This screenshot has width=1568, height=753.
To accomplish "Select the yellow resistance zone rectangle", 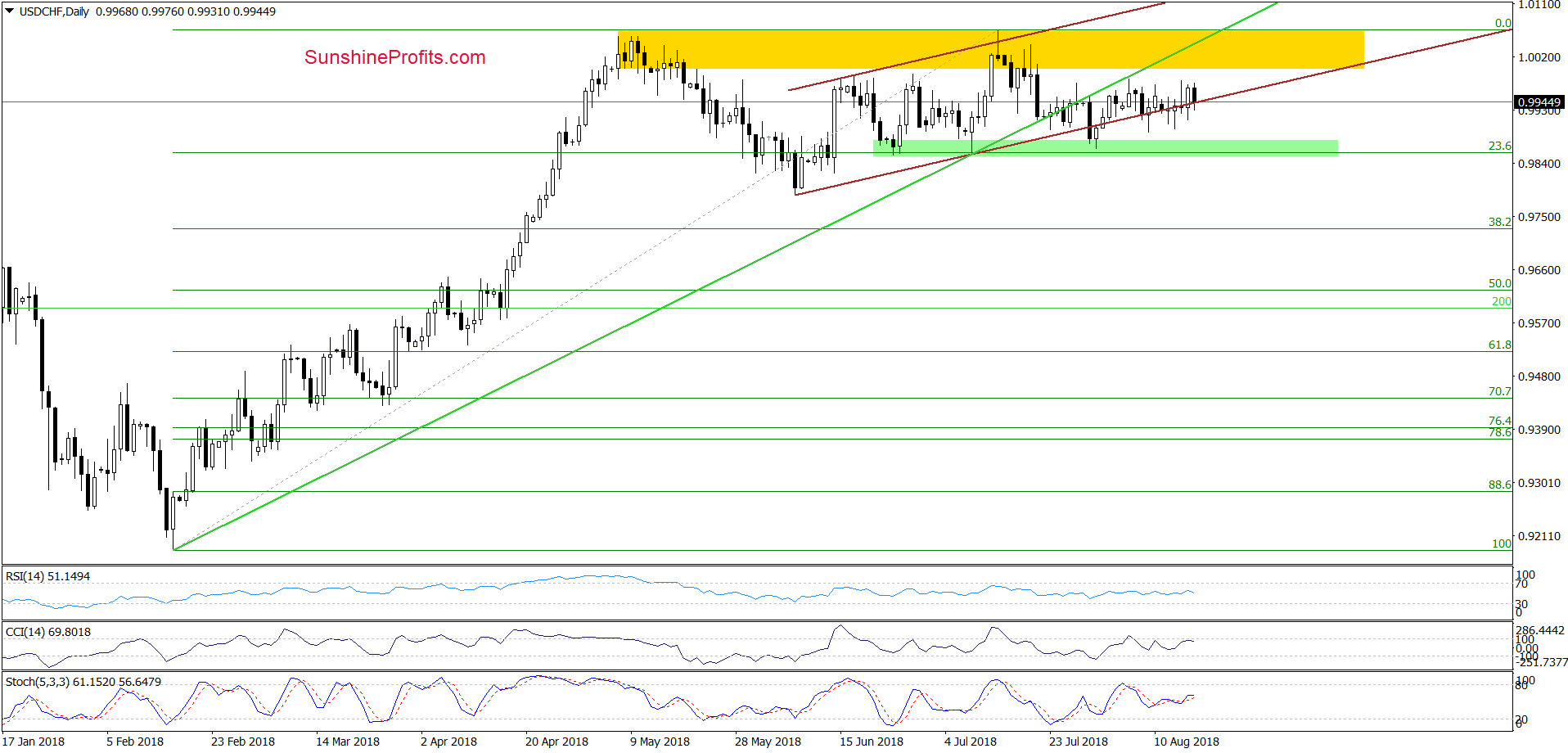I will pos(990,49).
